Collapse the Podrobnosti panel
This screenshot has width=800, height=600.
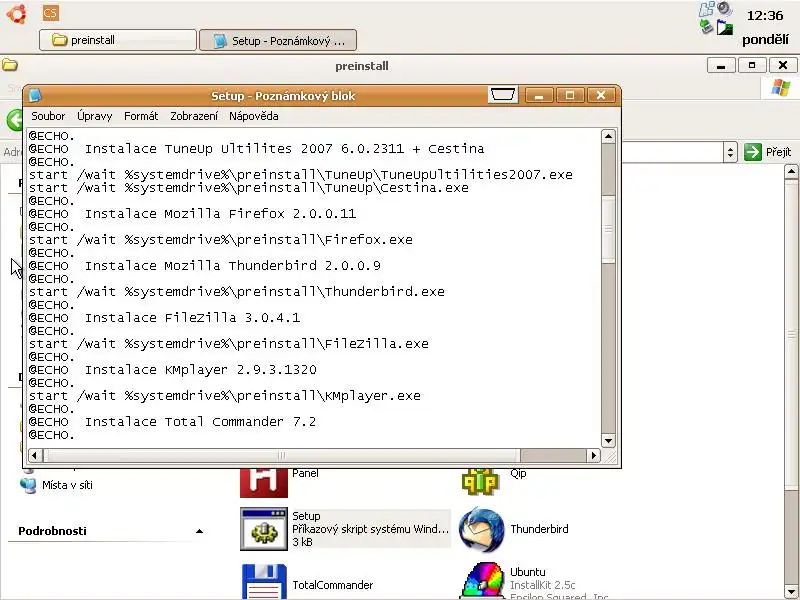pos(199,531)
